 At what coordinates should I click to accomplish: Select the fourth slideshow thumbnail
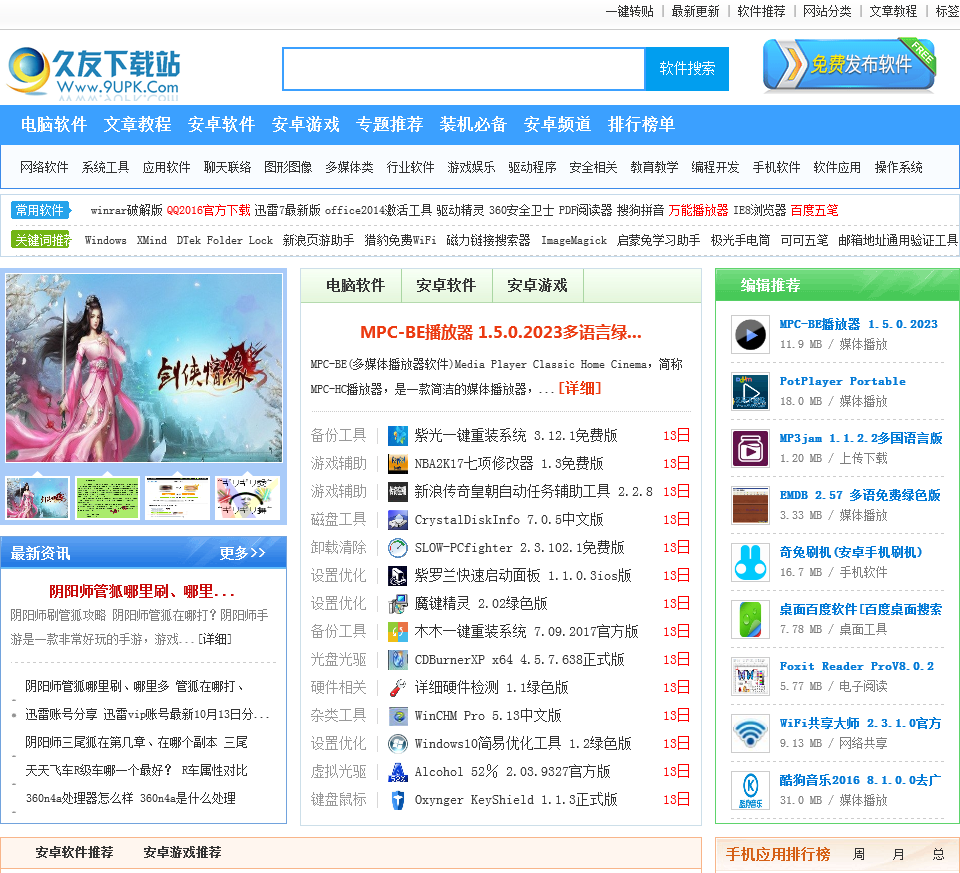tap(248, 498)
